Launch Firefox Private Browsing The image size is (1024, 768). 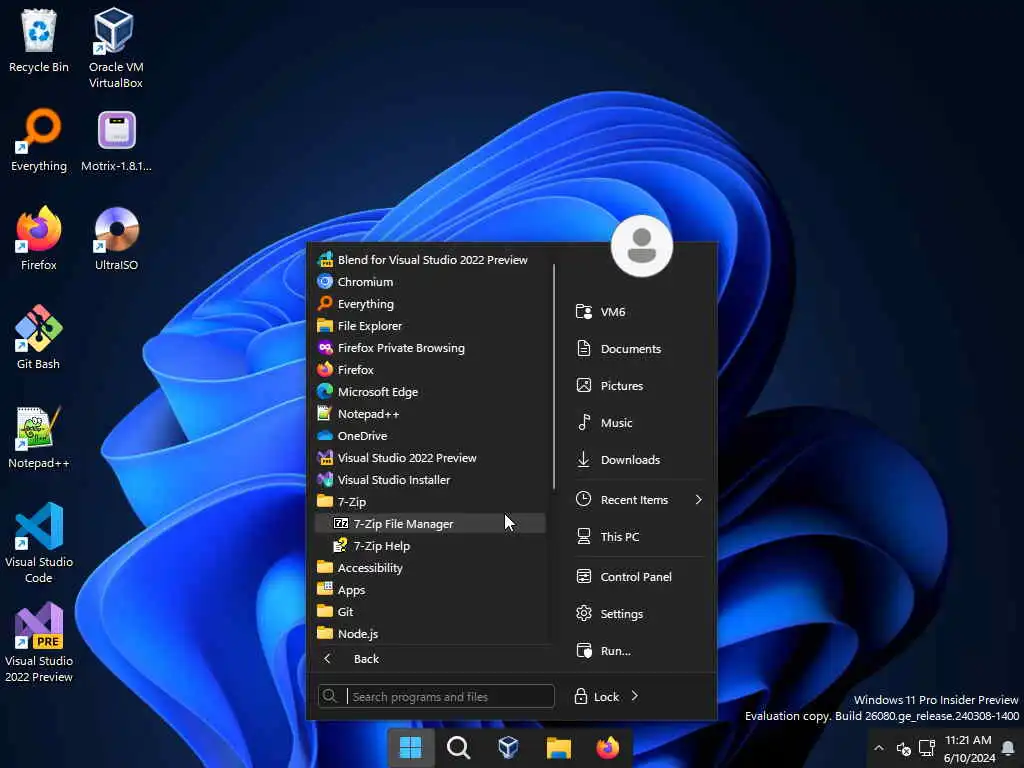pyautogui.click(x=430, y=348)
